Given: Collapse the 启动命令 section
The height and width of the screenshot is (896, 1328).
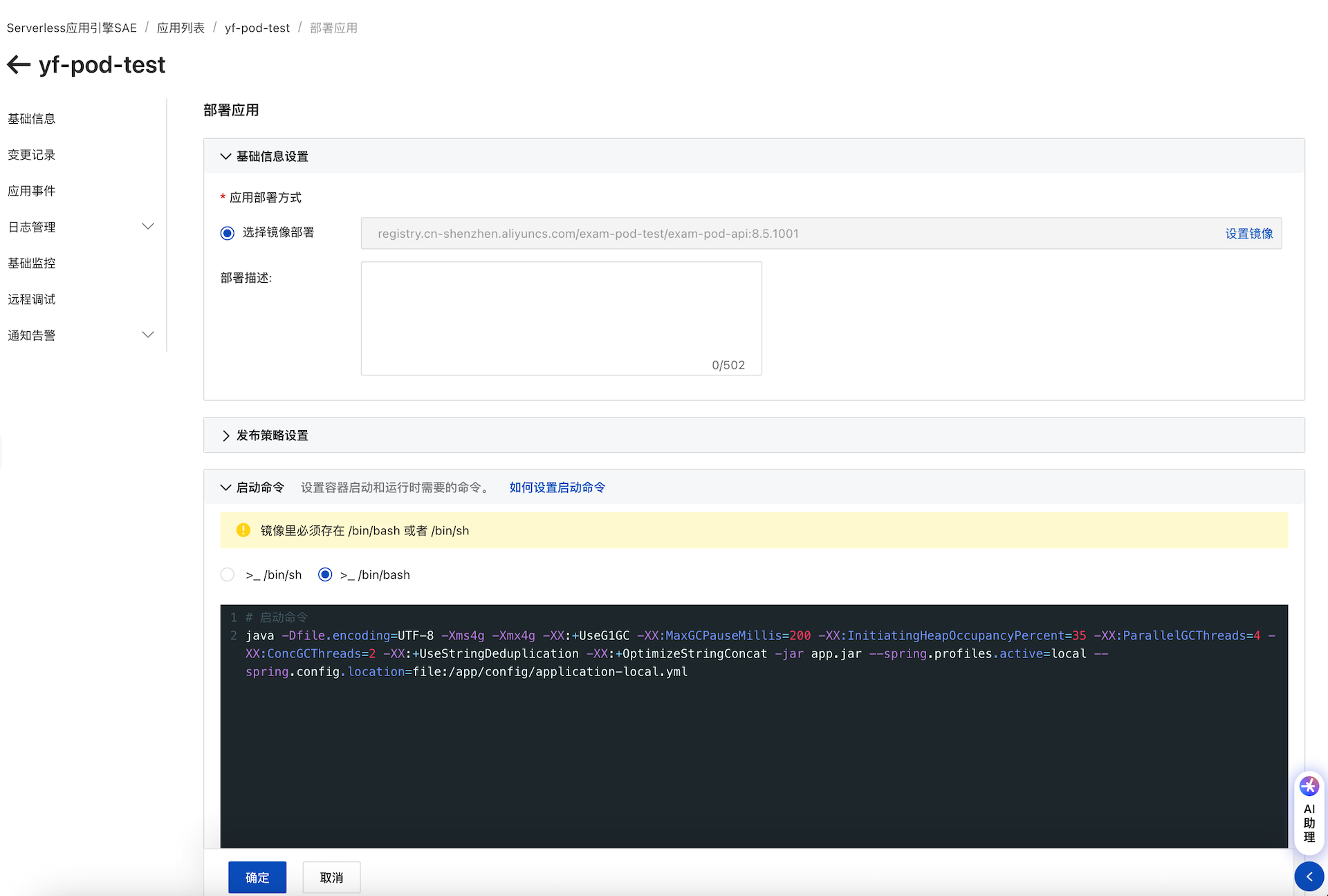Looking at the screenshot, I should 225,487.
